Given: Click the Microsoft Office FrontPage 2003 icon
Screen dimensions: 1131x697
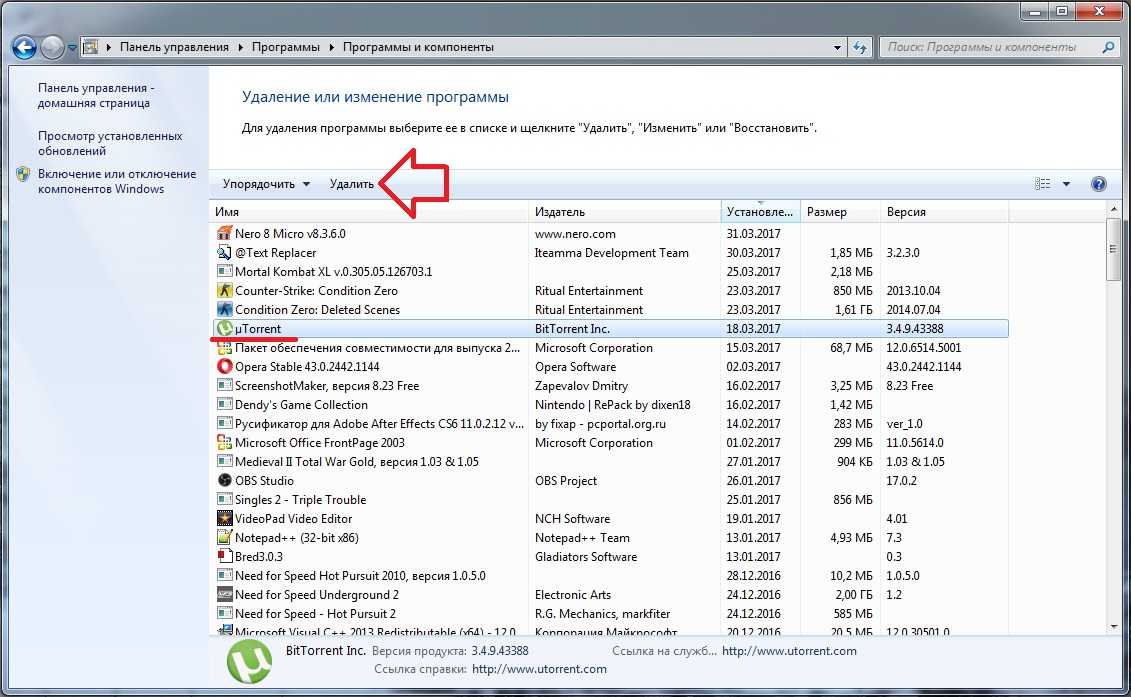Looking at the screenshot, I should tap(224, 442).
